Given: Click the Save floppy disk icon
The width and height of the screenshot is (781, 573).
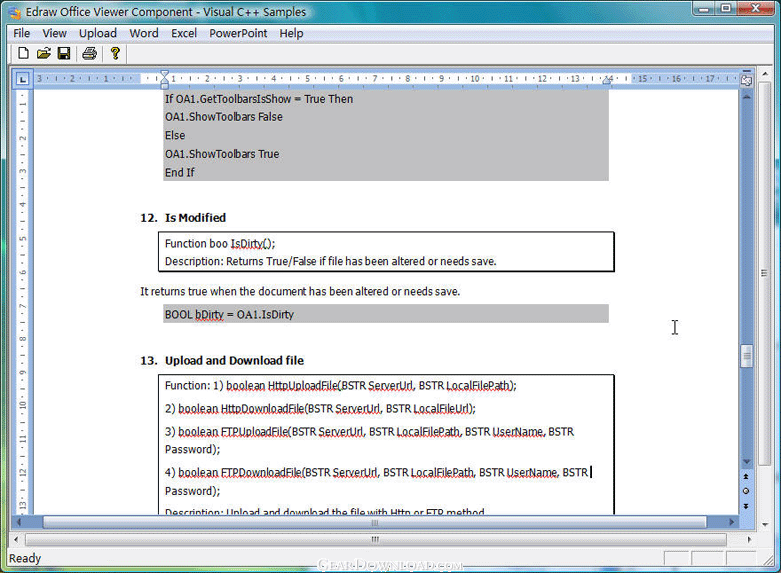Looking at the screenshot, I should 64,53.
